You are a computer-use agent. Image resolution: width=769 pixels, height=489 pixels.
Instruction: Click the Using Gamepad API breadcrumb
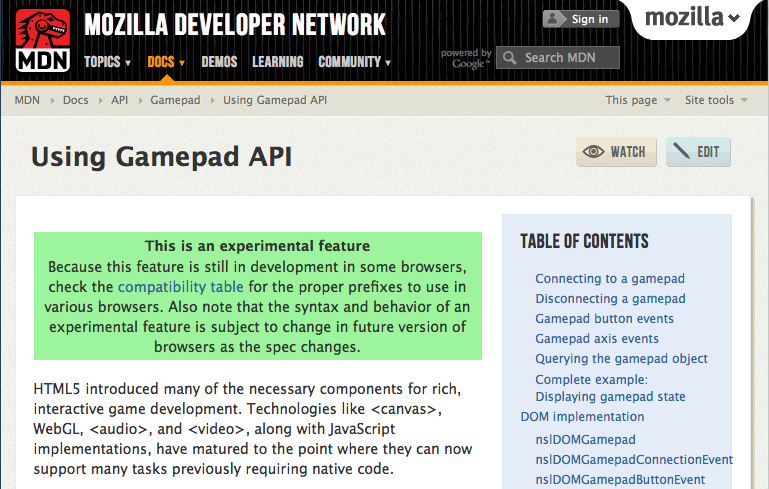pyautogui.click(x=275, y=100)
